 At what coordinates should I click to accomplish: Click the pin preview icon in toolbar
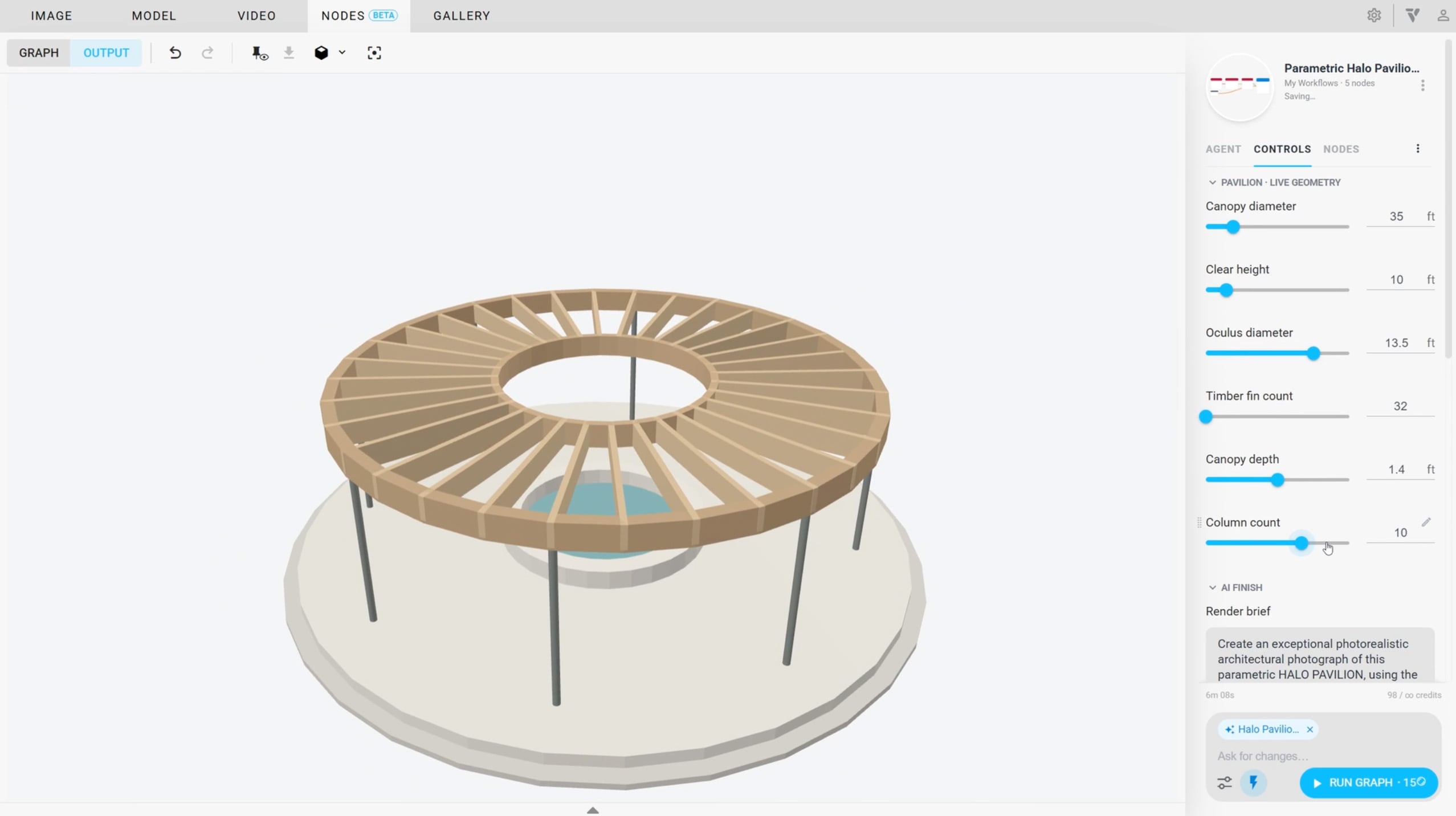(x=260, y=53)
